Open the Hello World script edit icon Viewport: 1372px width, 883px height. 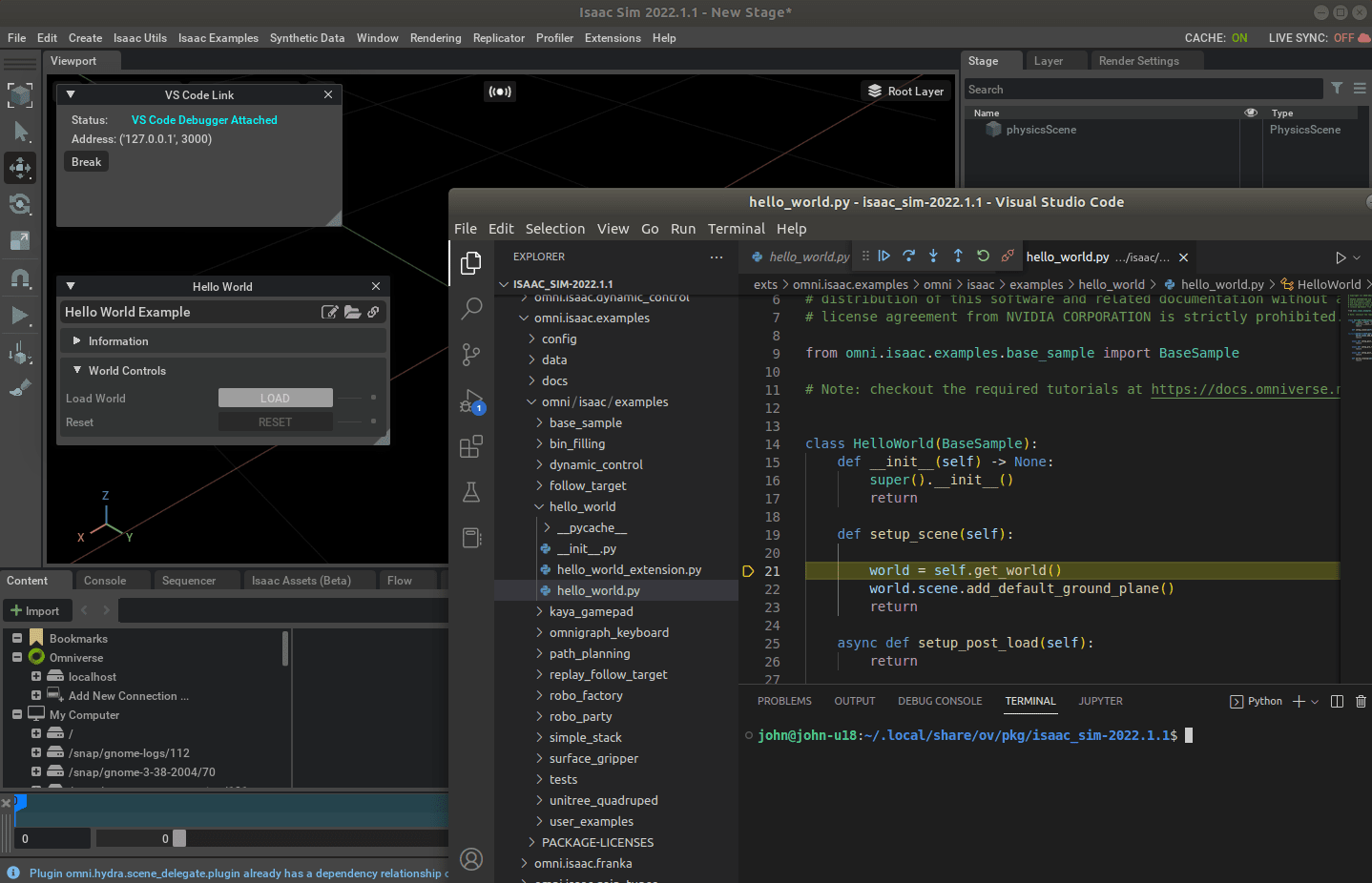coord(330,312)
